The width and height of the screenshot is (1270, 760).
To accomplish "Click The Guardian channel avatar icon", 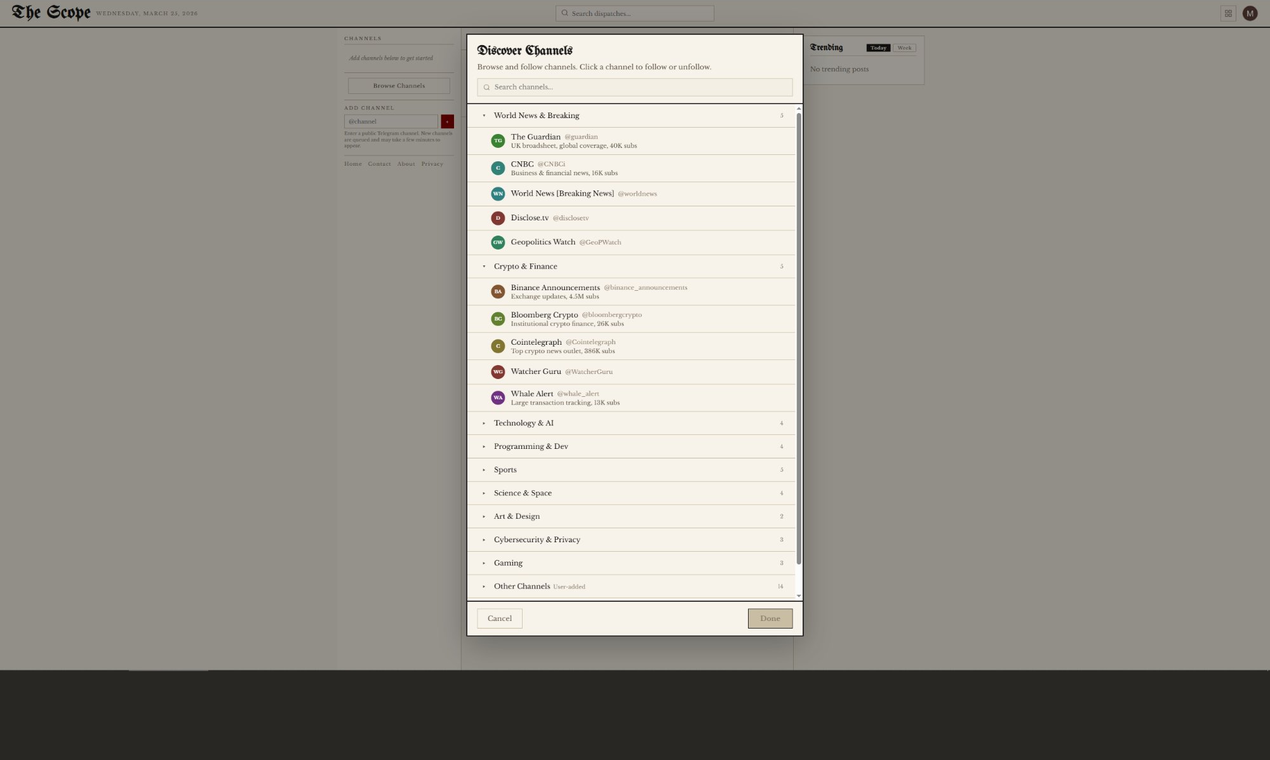I will [x=498, y=141].
